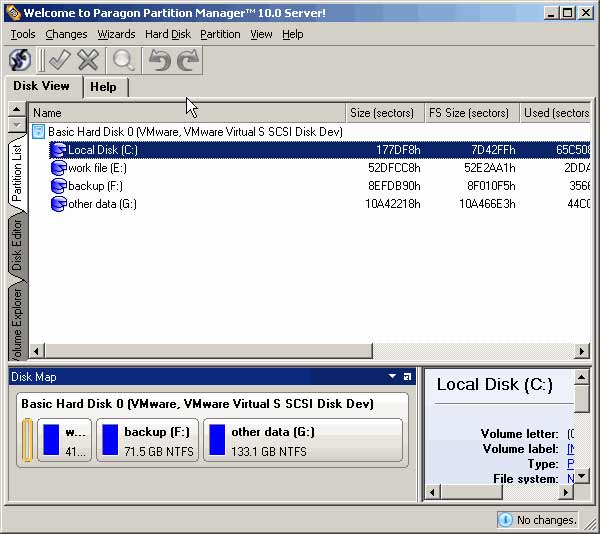Select the small C: block in Disk Map
The height and width of the screenshot is (534, 600).
pos(27,440)
